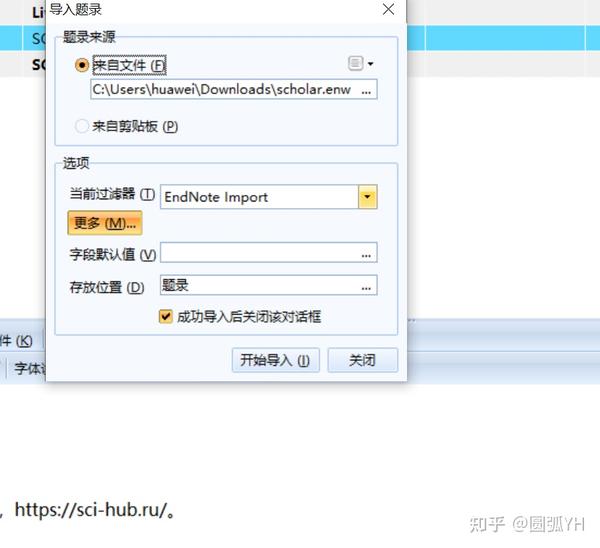Viewport: 600px width, 548px height.
Task: Open the EndNote Import filter dropdown arrow
Action: click(x=368, y=197)
